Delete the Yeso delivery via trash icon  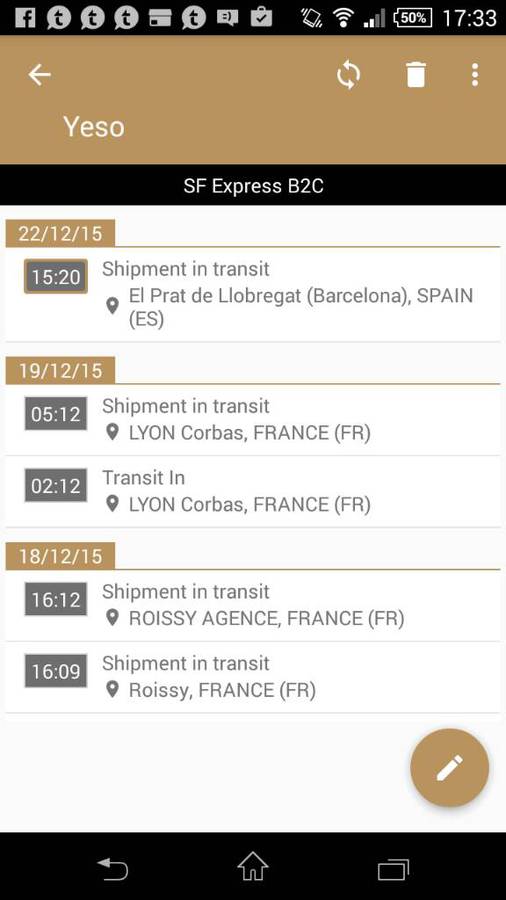point(416,75)
